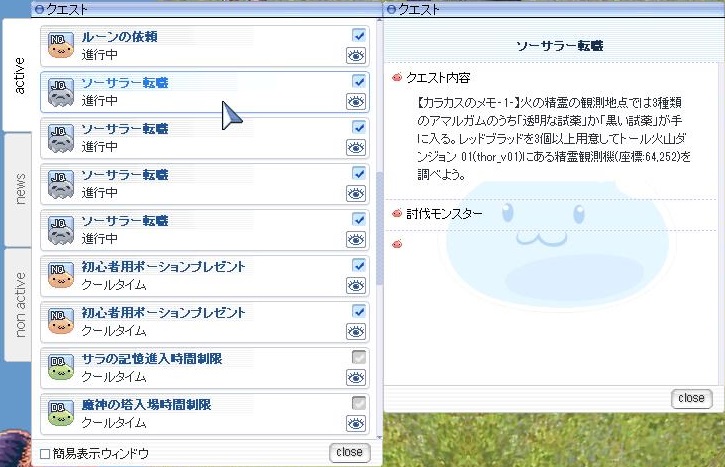725x467 pixels.
Task: Uncheck the ルーンの依頼 quest checkbox
Action: coord(359,35)
